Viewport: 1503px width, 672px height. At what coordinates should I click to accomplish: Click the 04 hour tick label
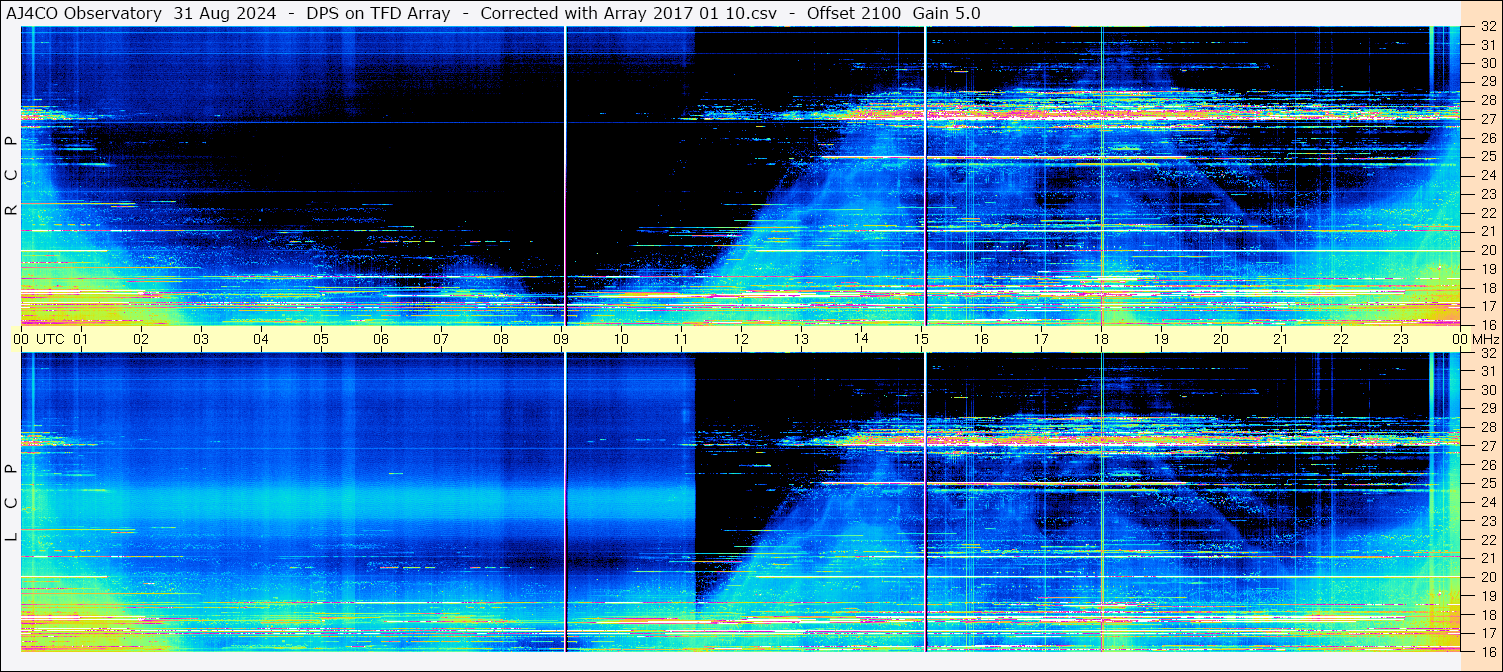point(261,339)
